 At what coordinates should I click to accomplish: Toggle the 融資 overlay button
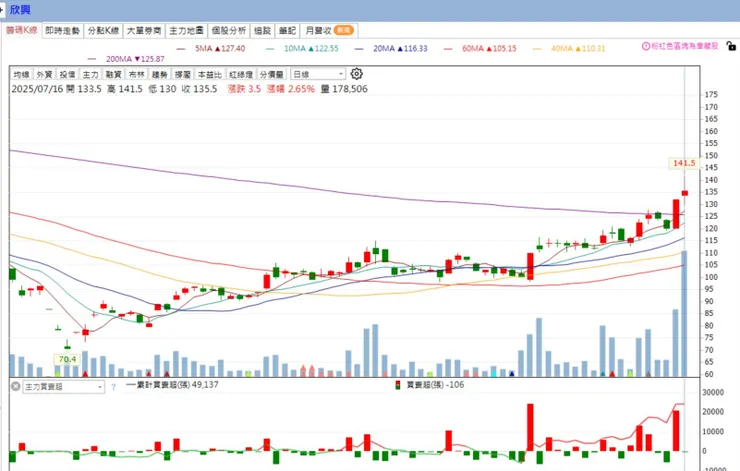pos(114,75)
